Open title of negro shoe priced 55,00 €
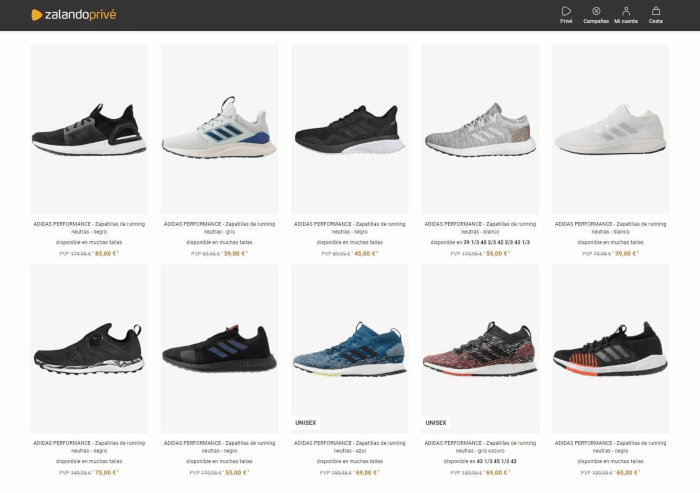 click(219, 447)
